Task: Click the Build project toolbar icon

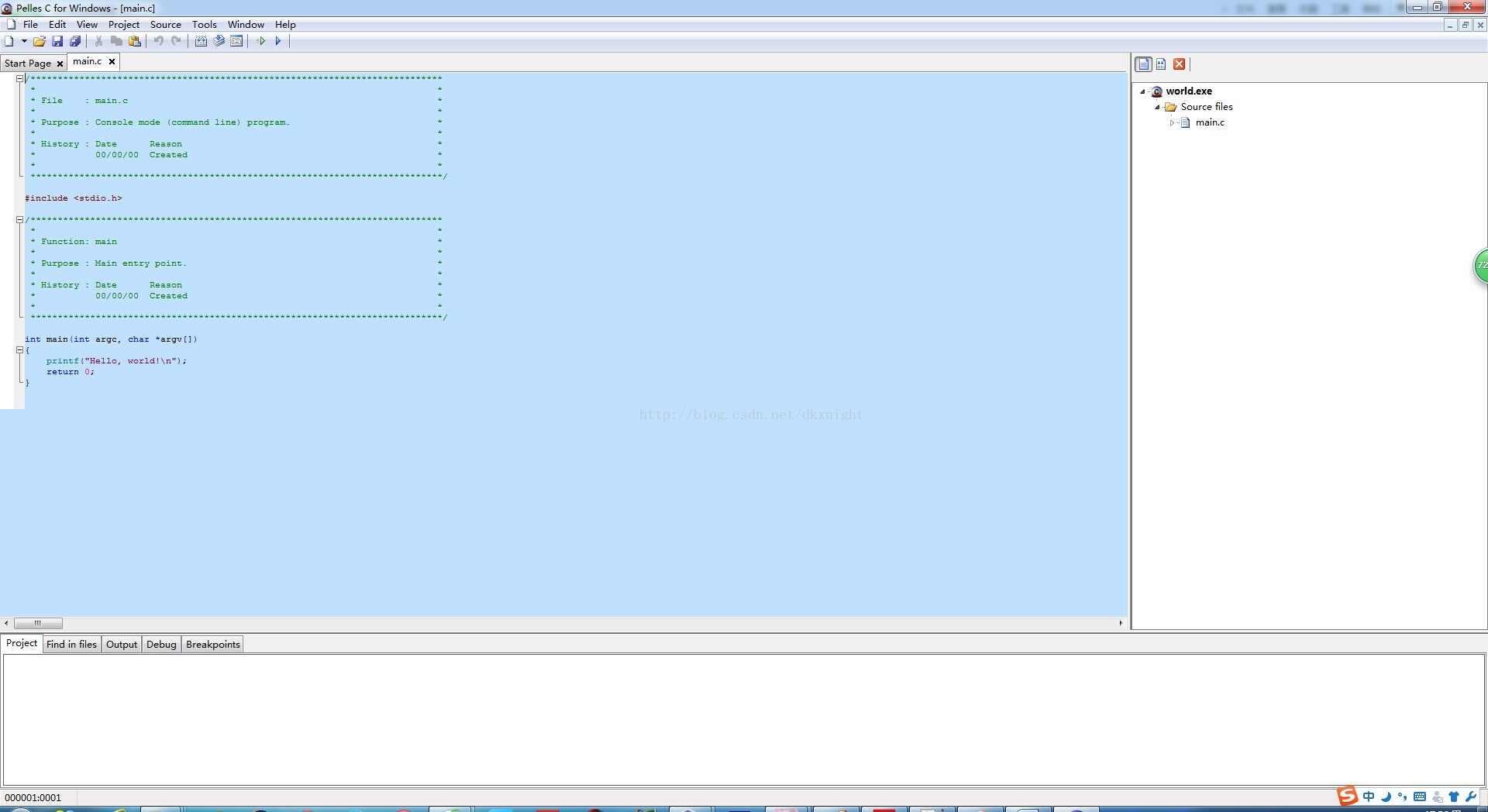Action: [x=219, y=41]
